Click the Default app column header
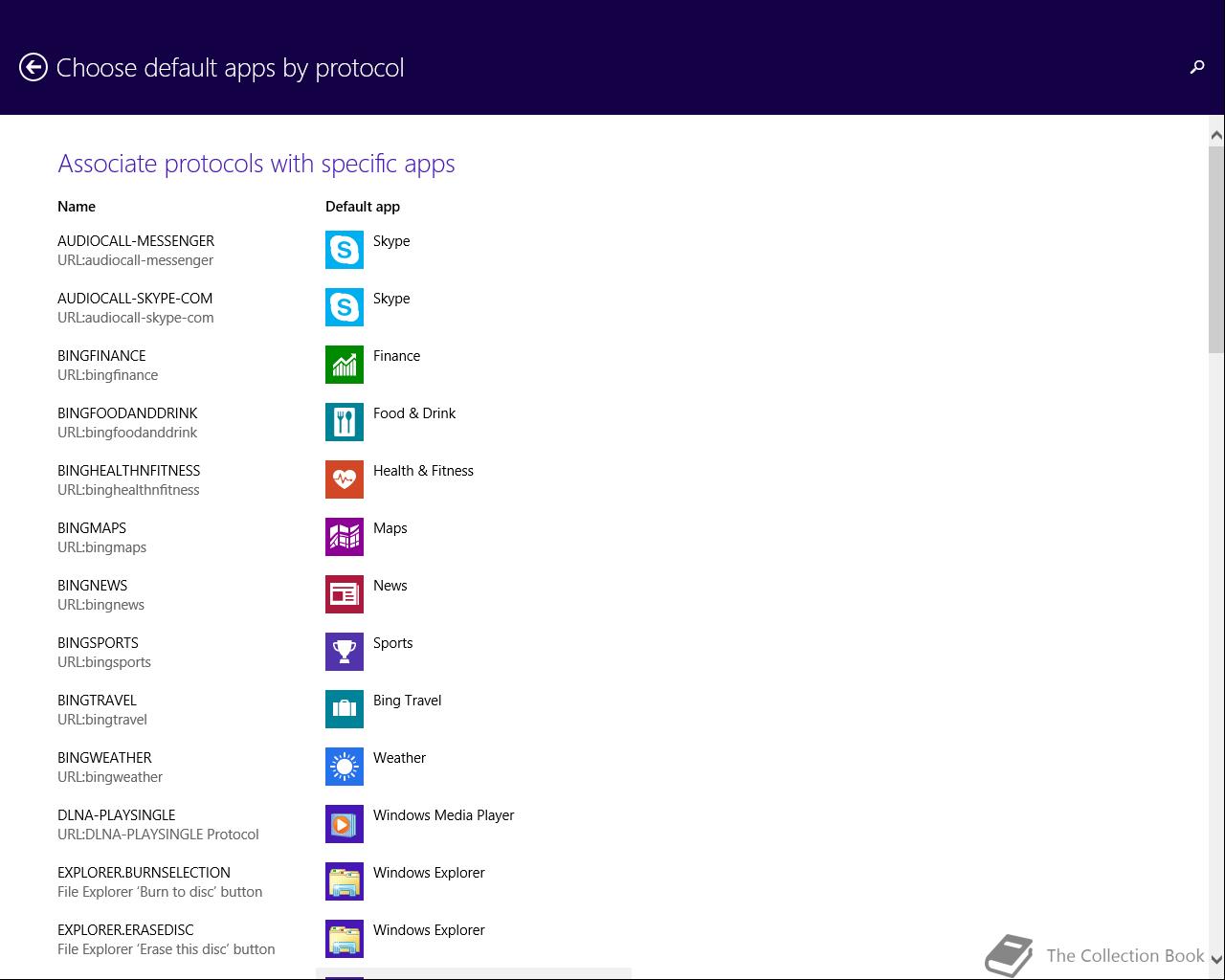The width and height of the screenshot is (1225, 980). click(x=363, y=207)
